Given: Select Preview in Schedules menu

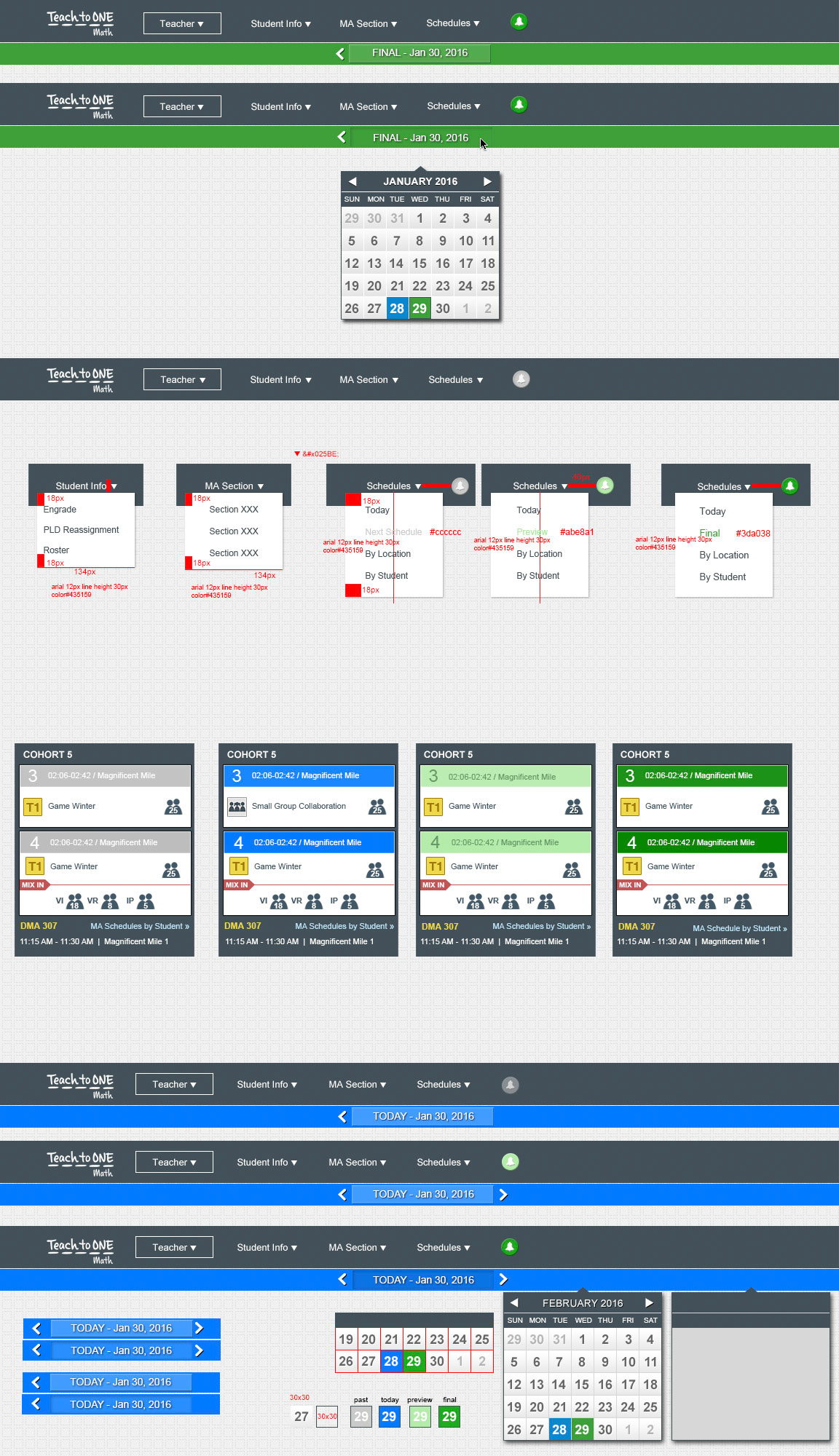Looking at the screenshot, I should point(532,532).
